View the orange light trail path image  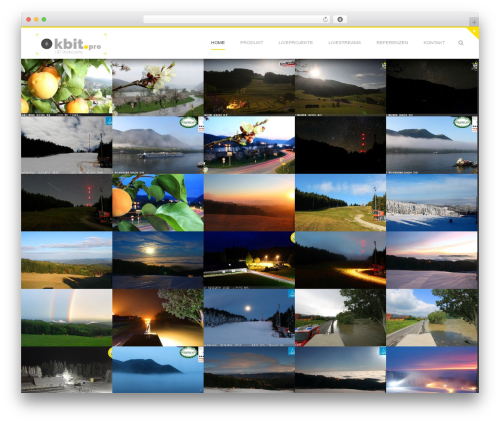(x=340, y=260)
